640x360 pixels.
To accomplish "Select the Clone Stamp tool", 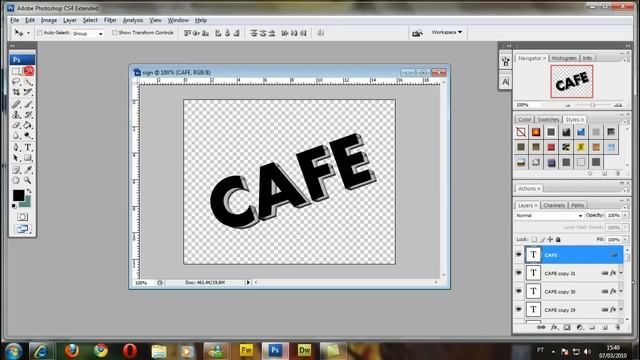I will [x=16, y=115].
